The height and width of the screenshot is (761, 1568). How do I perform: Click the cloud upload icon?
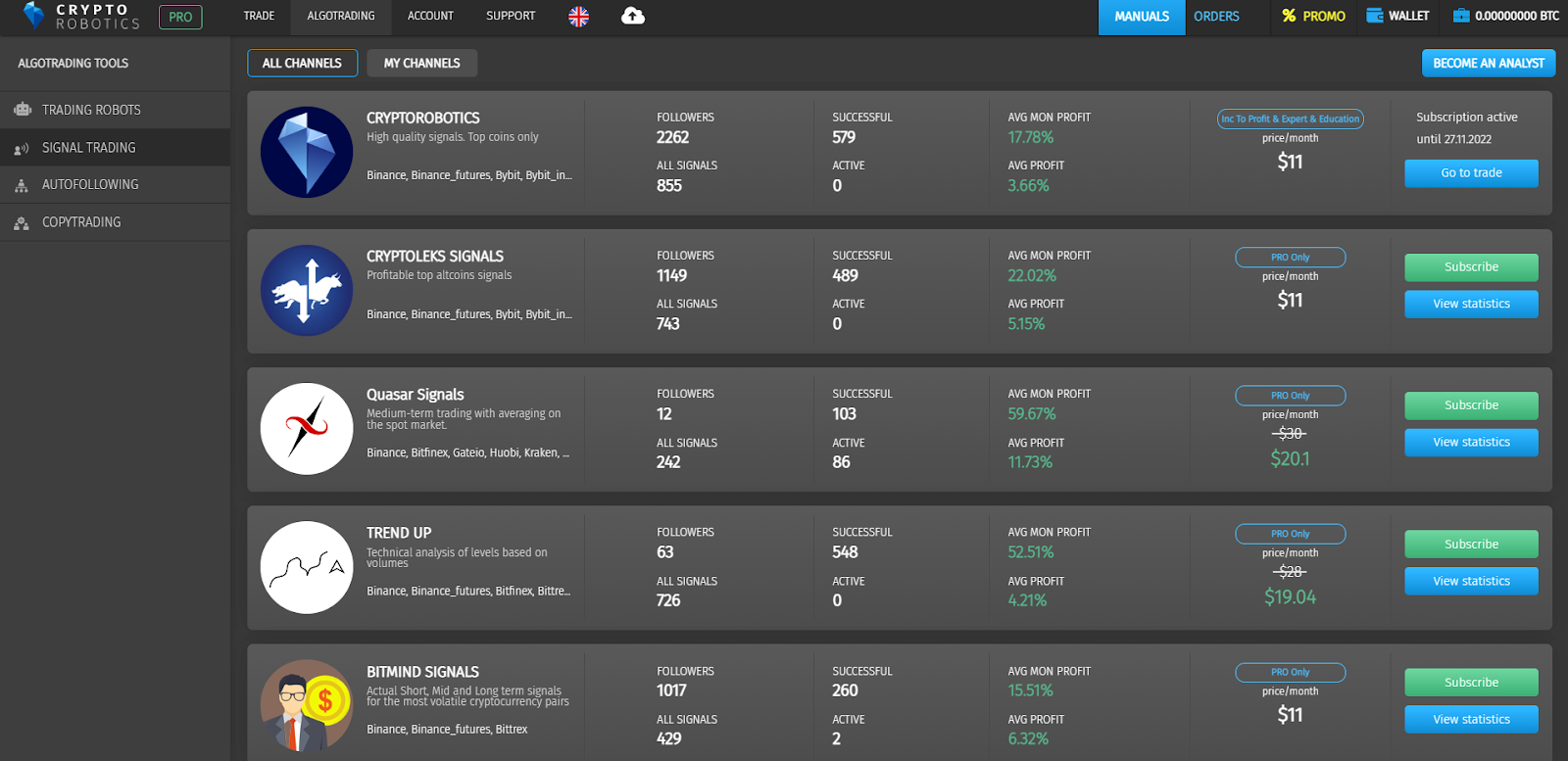633,16
